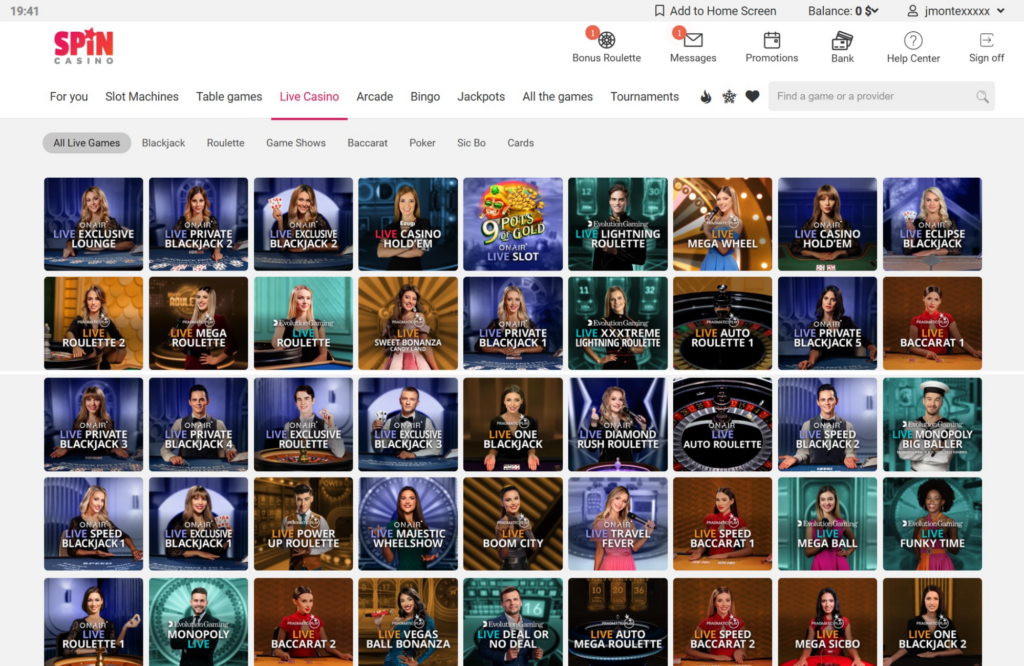Open Live Mega Roulette game
Viewport: 1024px width, 666px height.
(x=199, y=323)
